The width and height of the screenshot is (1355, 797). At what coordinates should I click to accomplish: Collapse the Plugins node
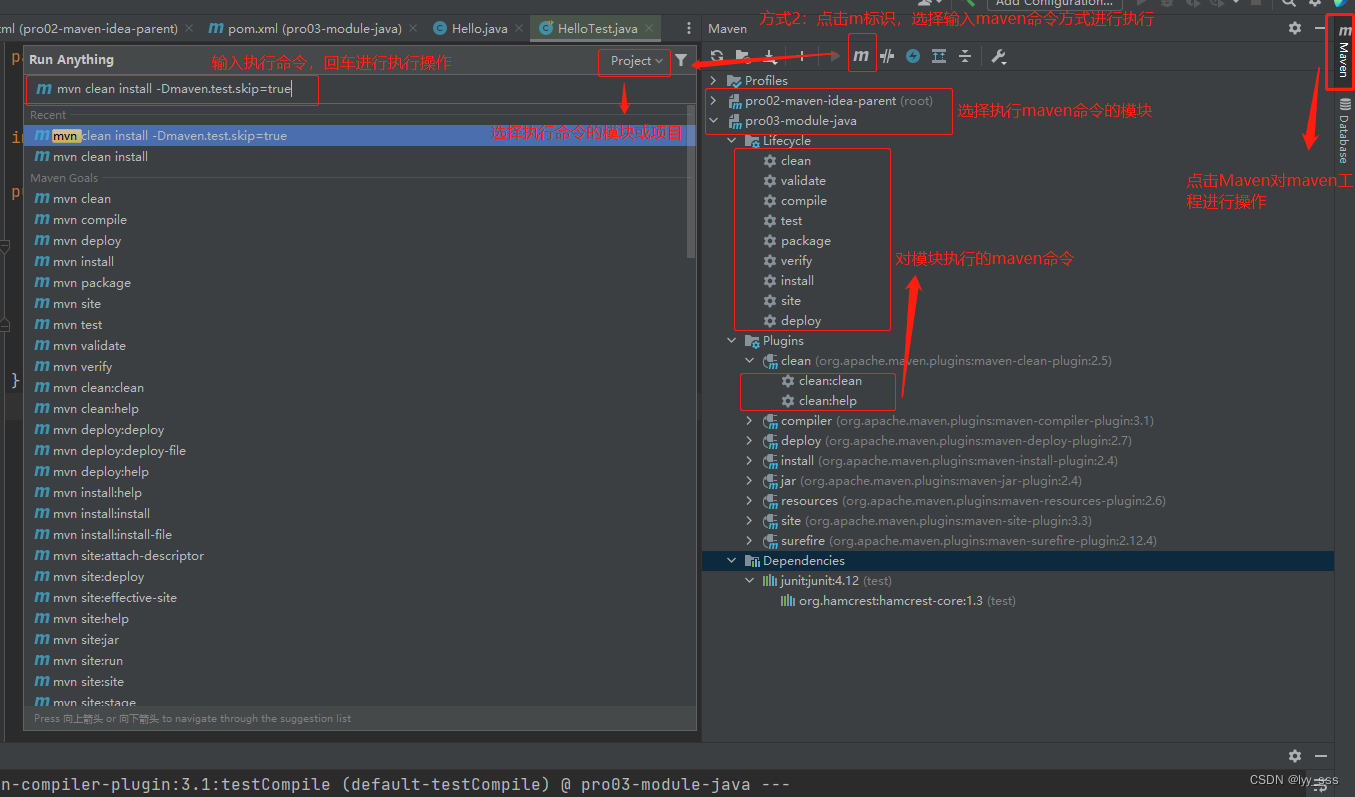coord(731,340)
